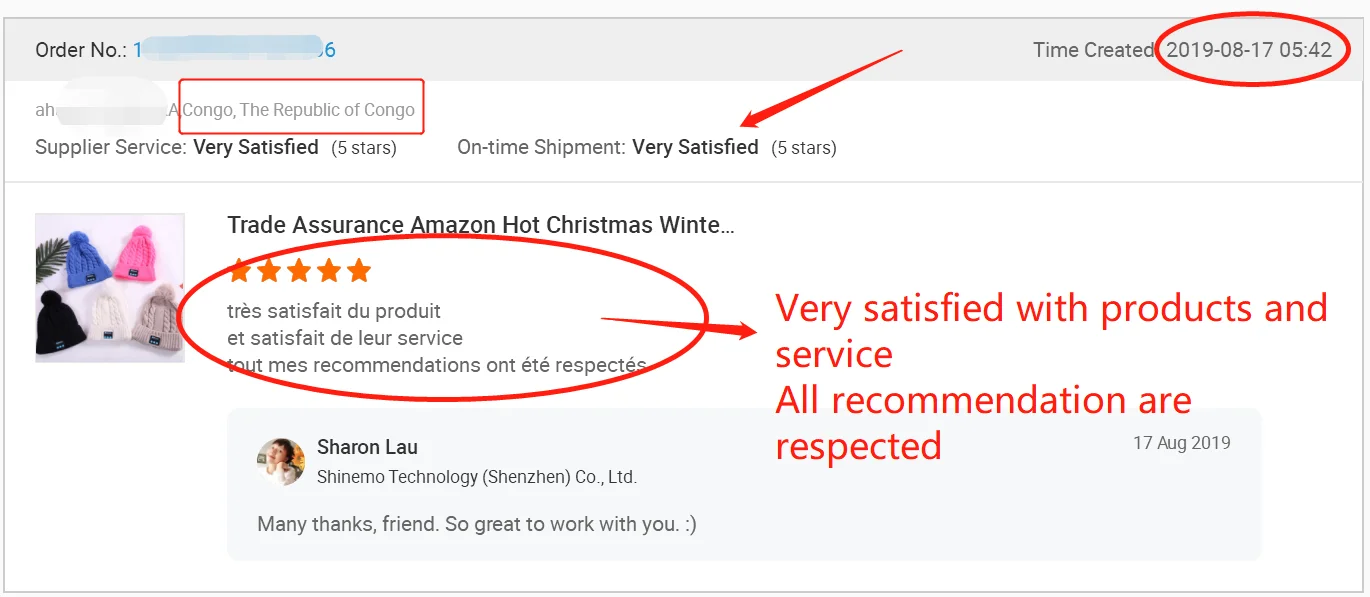
Task: Click Sharon Lau's profile avatar
Action: (281, 461)
